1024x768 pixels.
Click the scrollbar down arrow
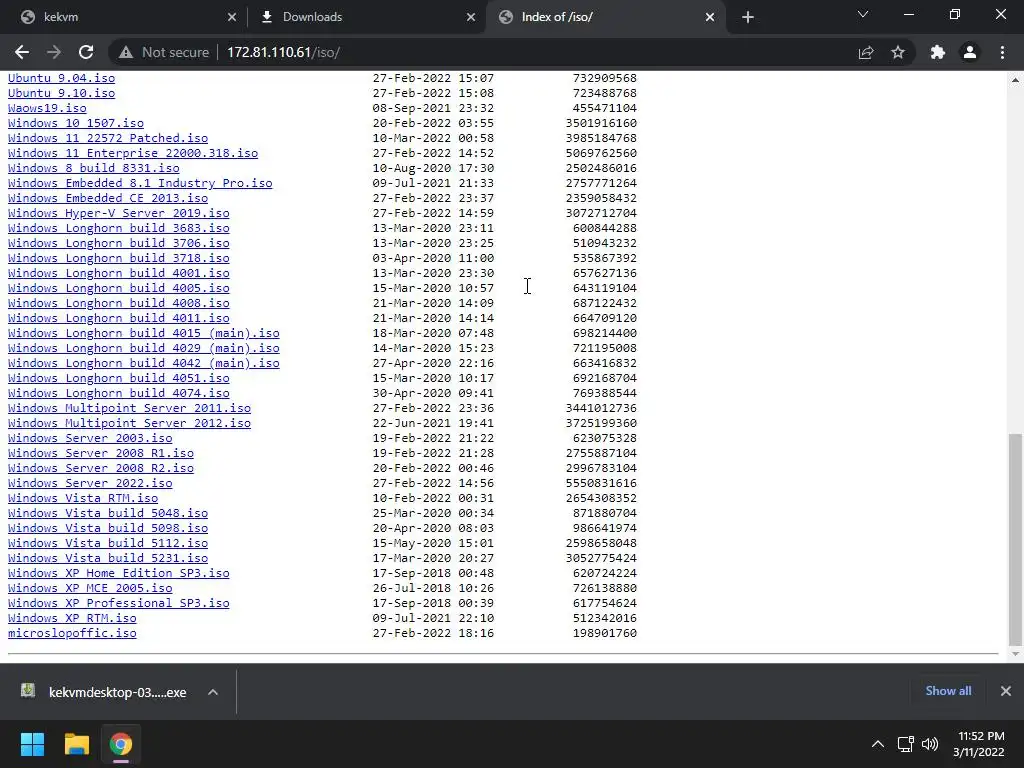(x=1015, y=654)
